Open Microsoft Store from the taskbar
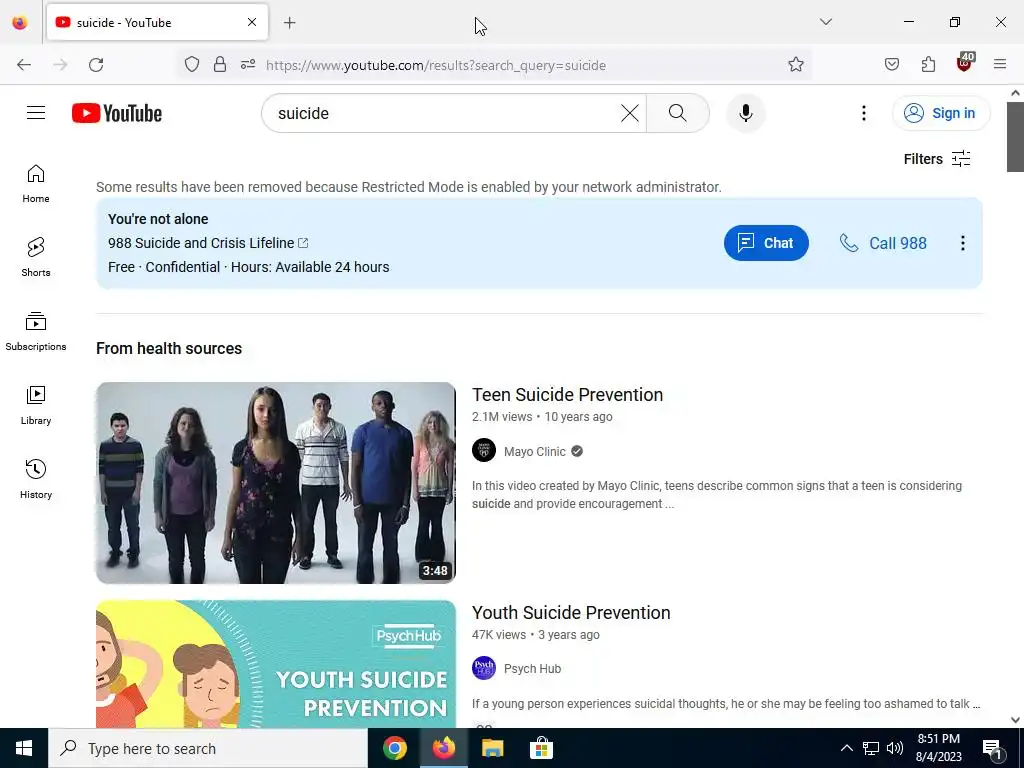The image size is (1024, 768). point(541,748)
